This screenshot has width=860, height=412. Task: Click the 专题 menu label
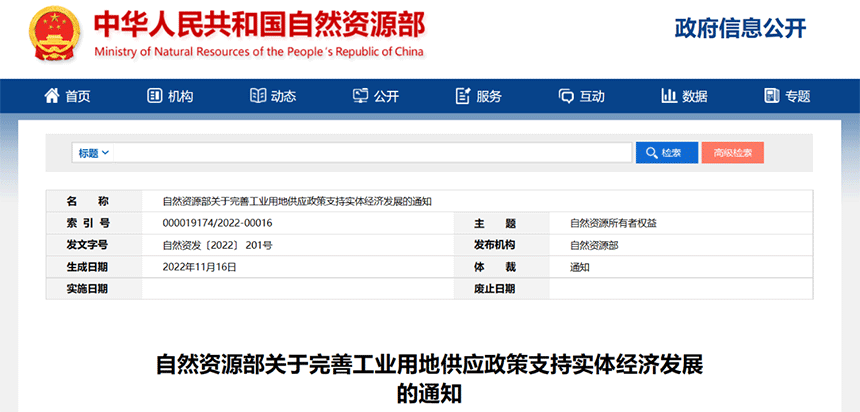click(797, 97)
